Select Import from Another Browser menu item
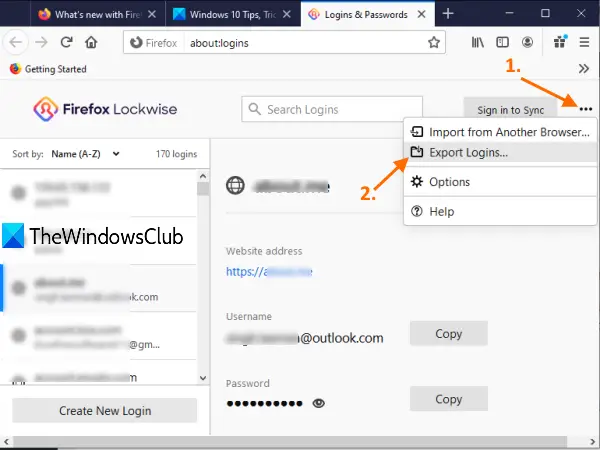 [500, 132]
